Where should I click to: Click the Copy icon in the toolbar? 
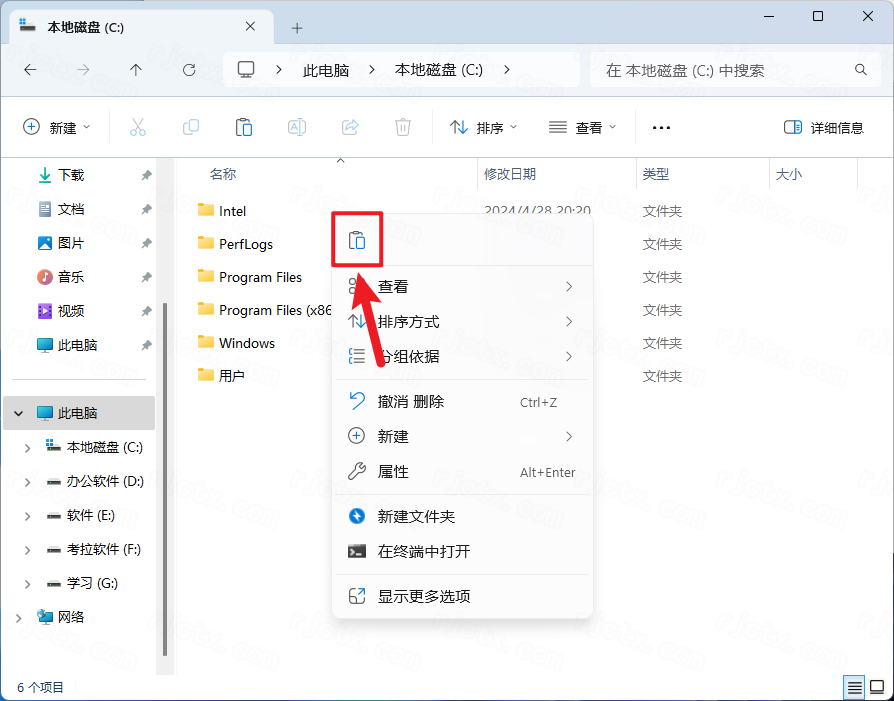pyautogui.click(x=191, y=127)
